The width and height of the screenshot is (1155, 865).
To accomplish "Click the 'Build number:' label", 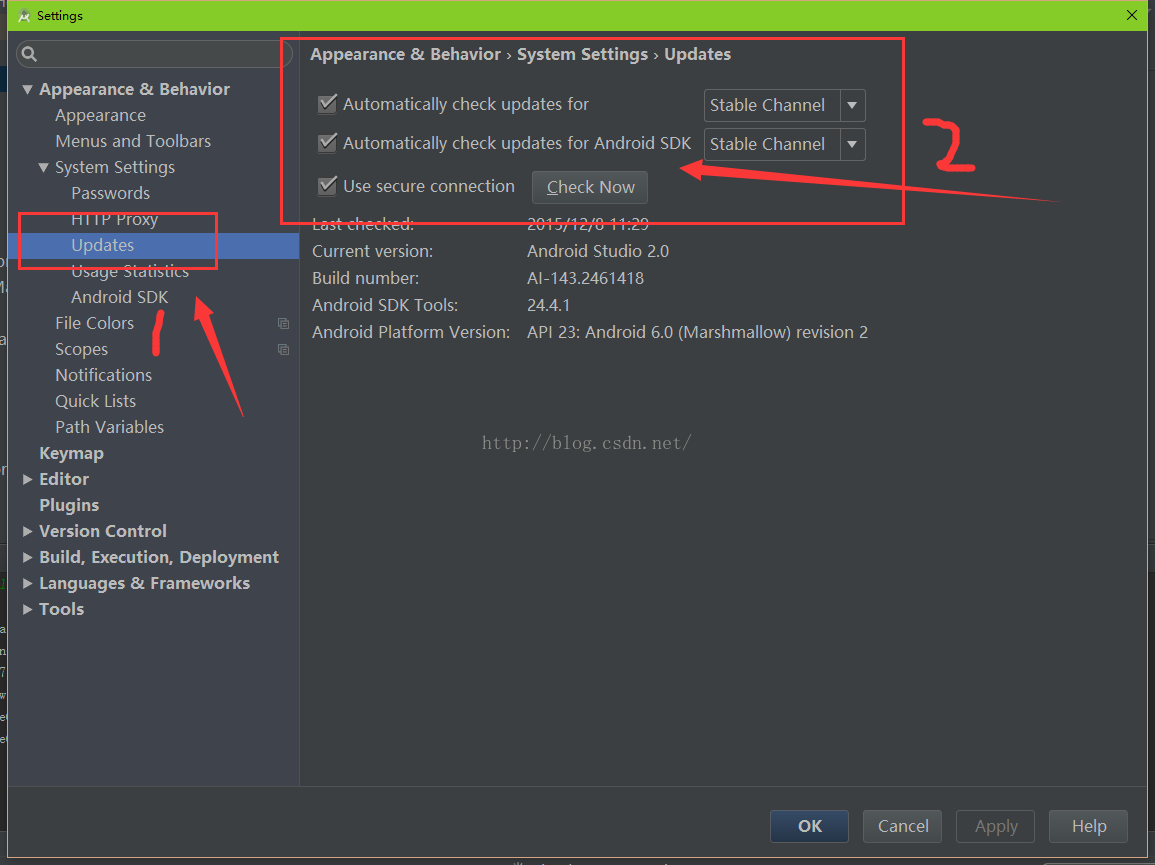I will [x=365, y=279].
